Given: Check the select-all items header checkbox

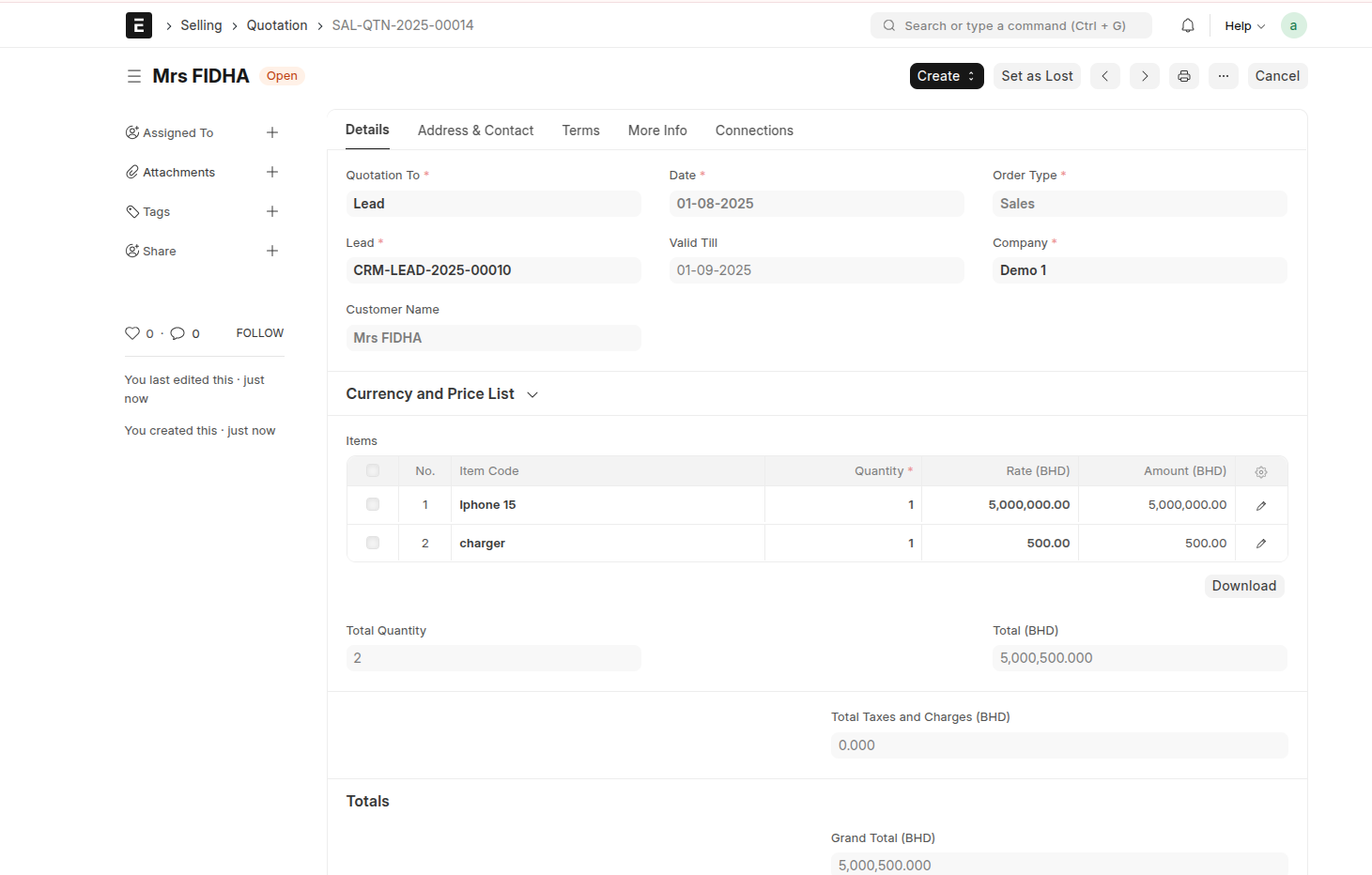Looking at the screenshot, I should (x=373, y=470).
